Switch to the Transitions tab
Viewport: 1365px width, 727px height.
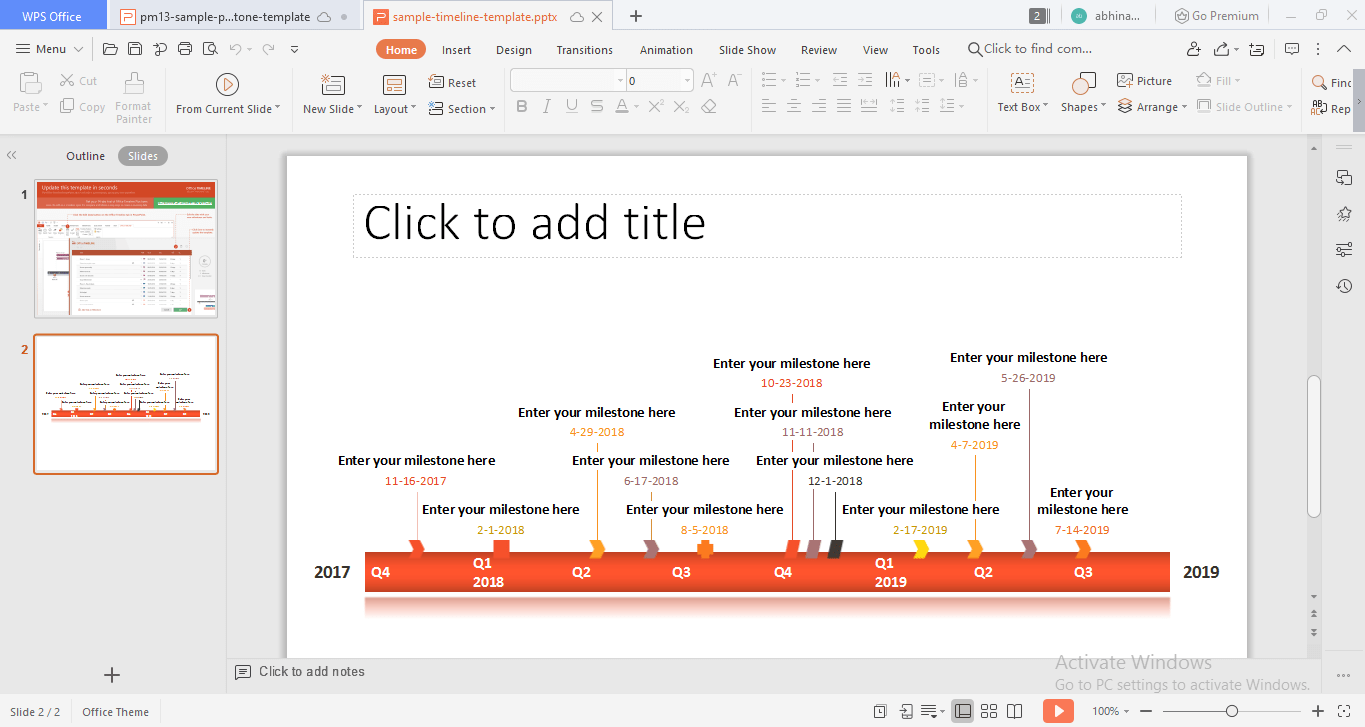point(584,50)
